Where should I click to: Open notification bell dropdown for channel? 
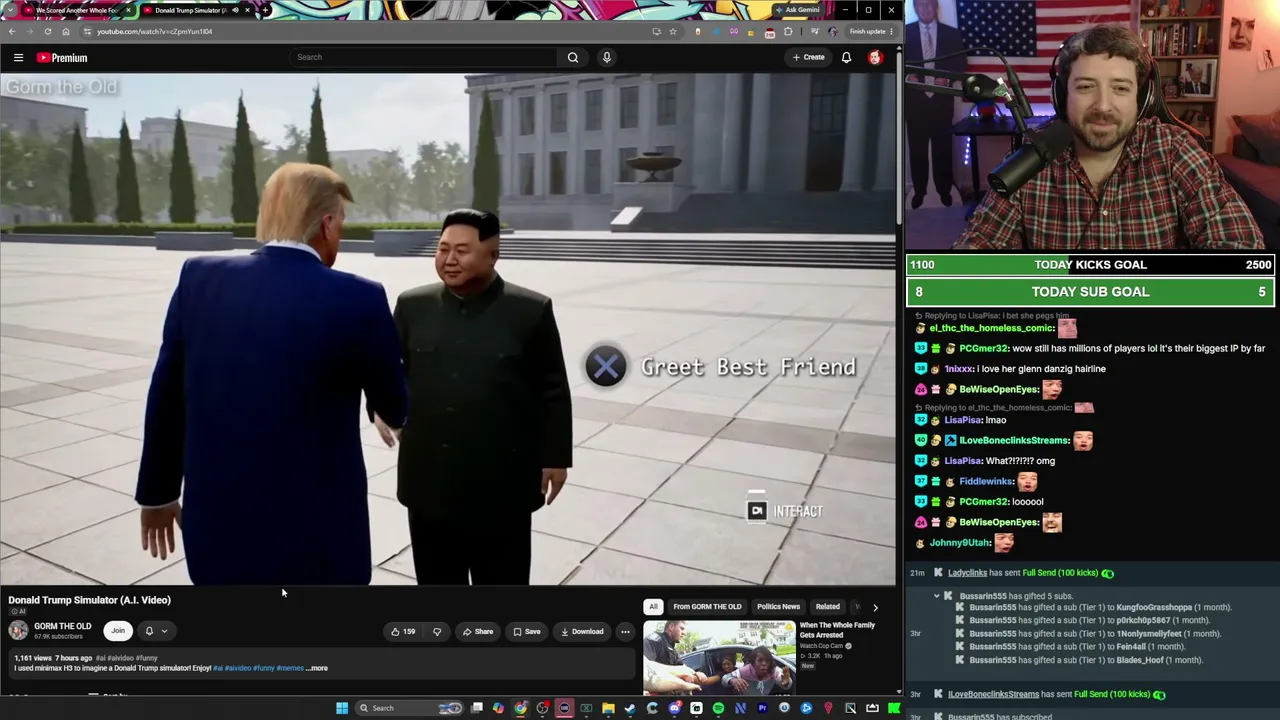click(x=156, y=631)
